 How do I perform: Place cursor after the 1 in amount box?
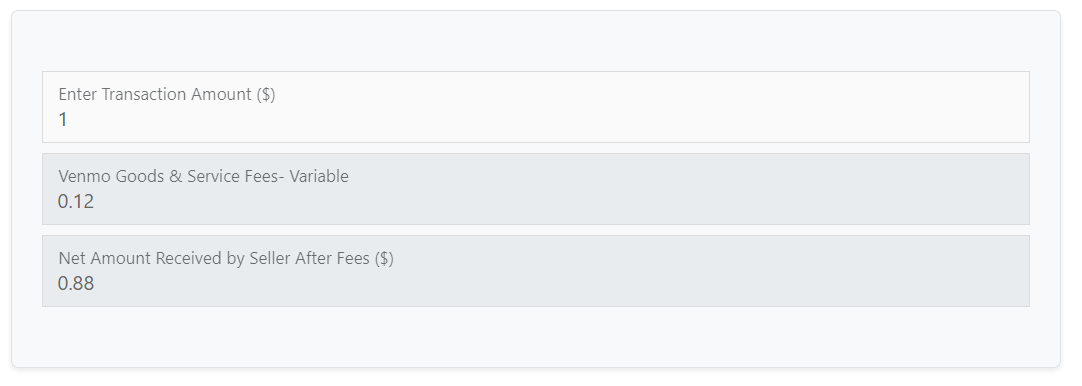coord(69,119)
